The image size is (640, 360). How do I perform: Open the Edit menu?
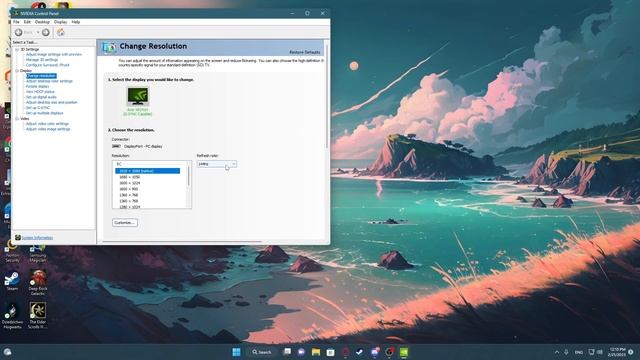[27, 22]
